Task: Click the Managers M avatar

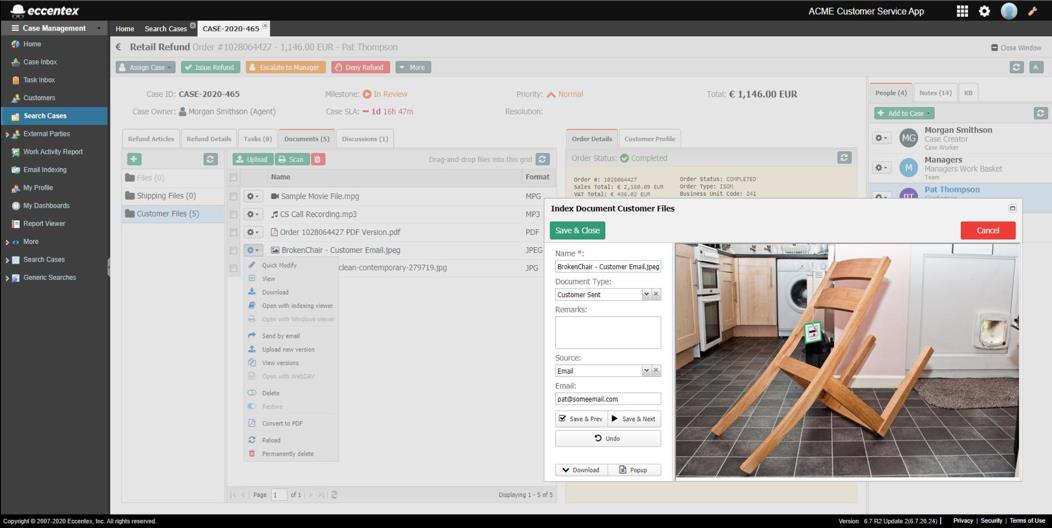Action: click(908, 168)
